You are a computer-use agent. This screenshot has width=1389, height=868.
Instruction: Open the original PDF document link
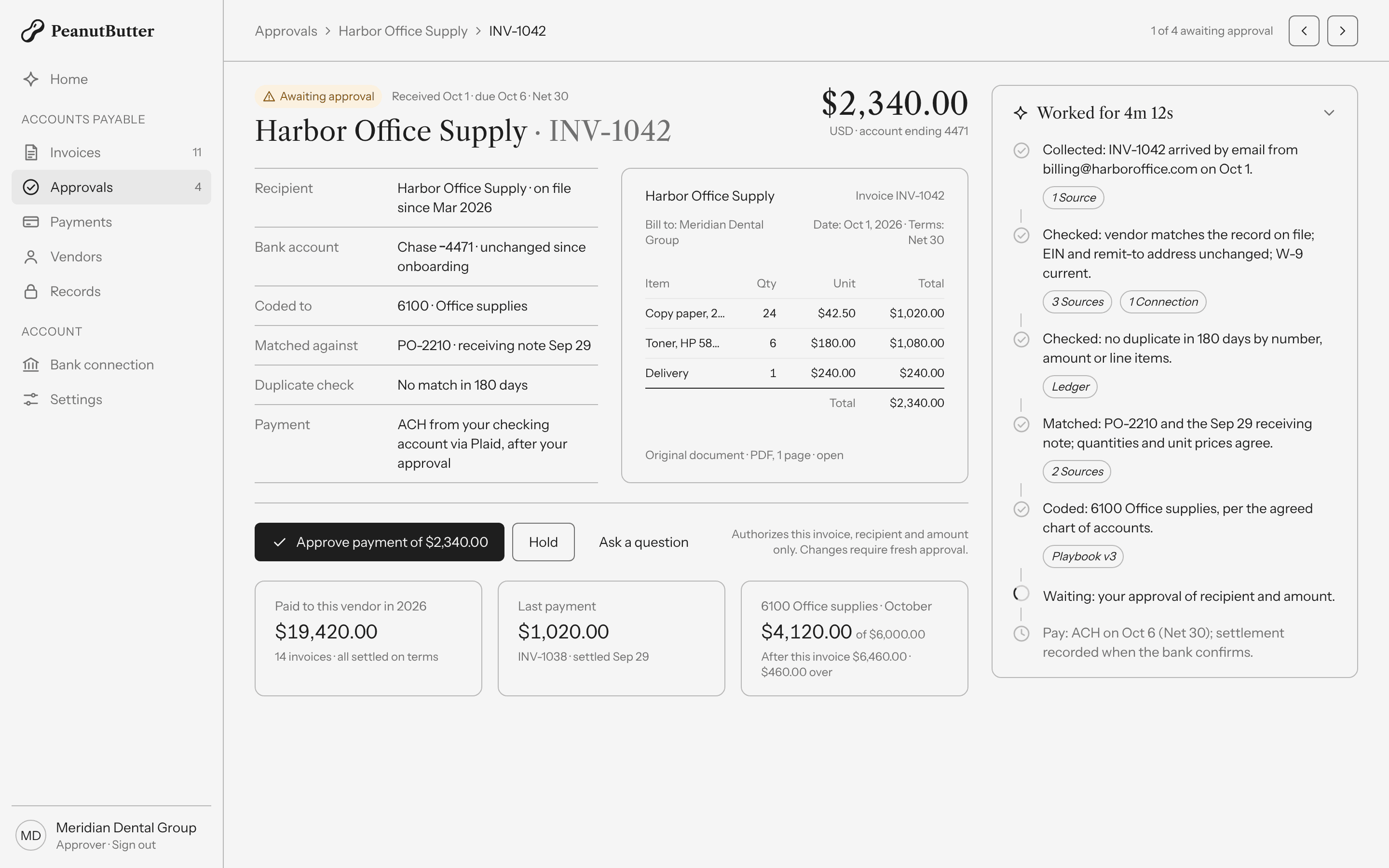click(745, 455)
